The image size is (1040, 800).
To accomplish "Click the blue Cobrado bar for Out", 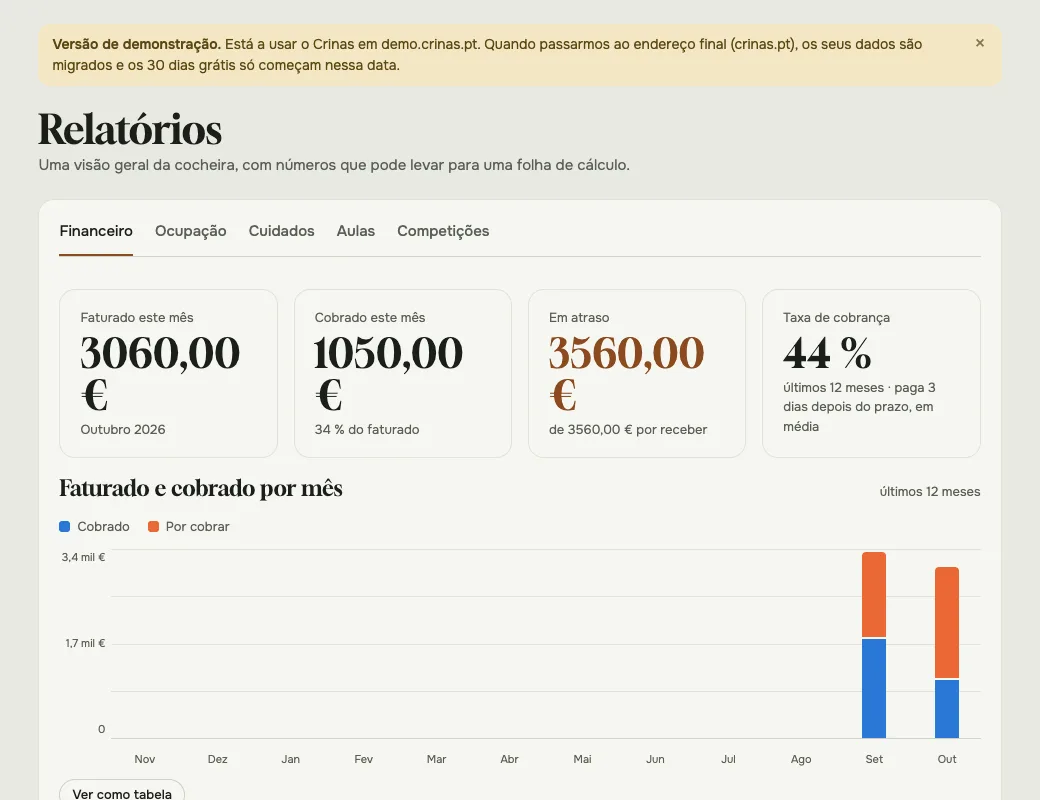I will pos(946,709).
